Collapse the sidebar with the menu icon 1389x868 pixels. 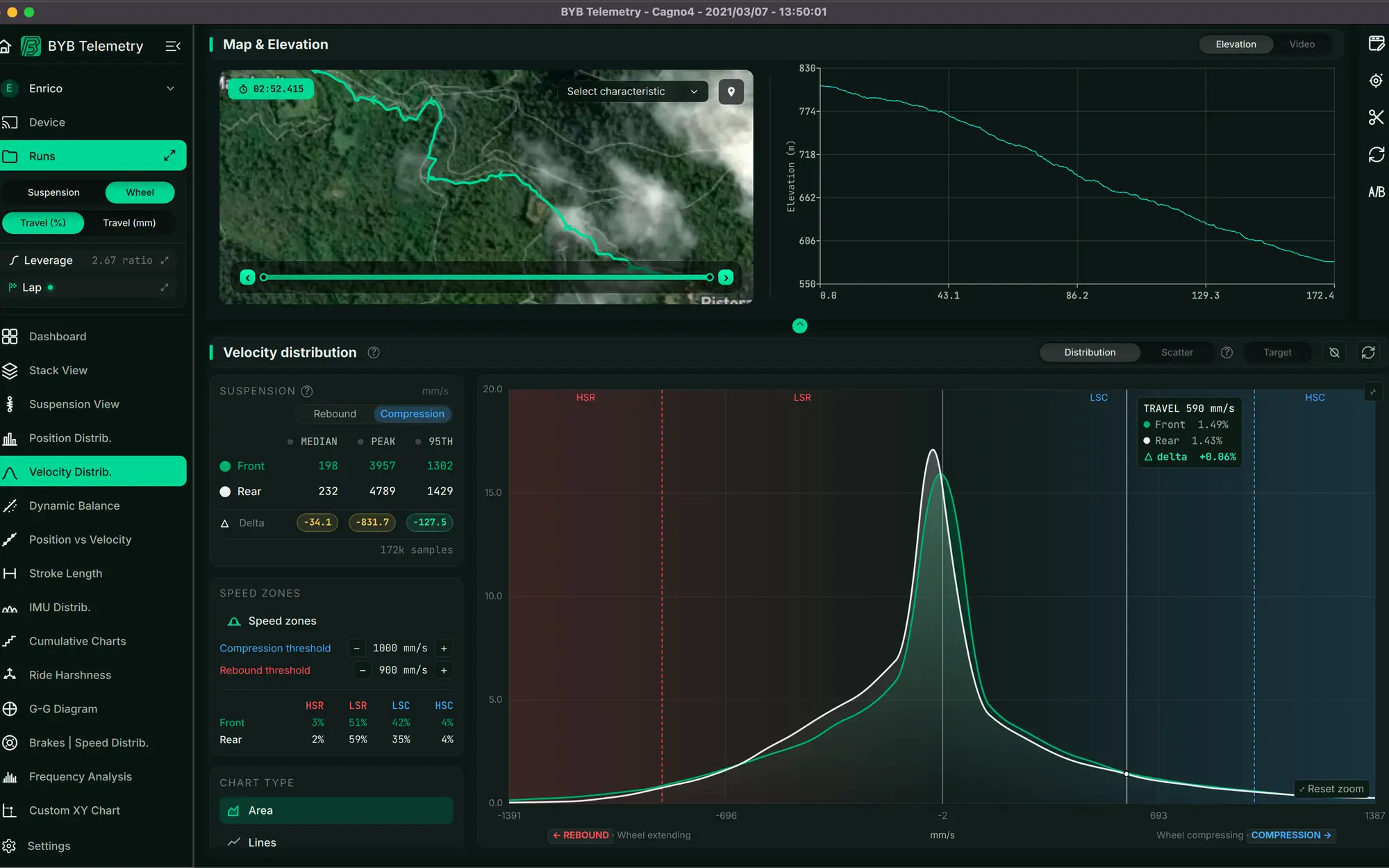click(x=173, y=46)
